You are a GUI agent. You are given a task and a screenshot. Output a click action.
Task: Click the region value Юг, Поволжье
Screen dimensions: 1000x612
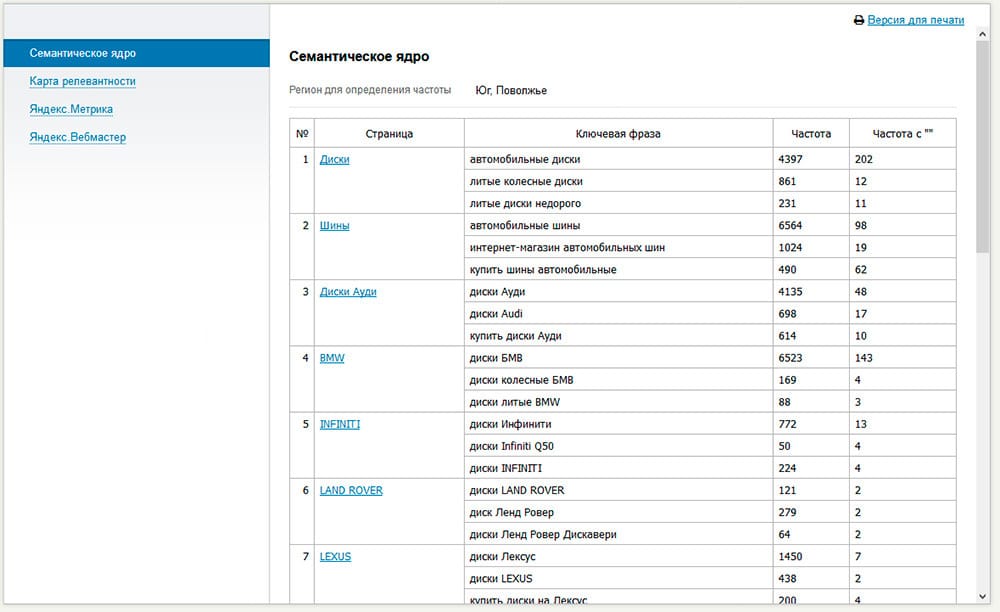(x=511, y=91)
